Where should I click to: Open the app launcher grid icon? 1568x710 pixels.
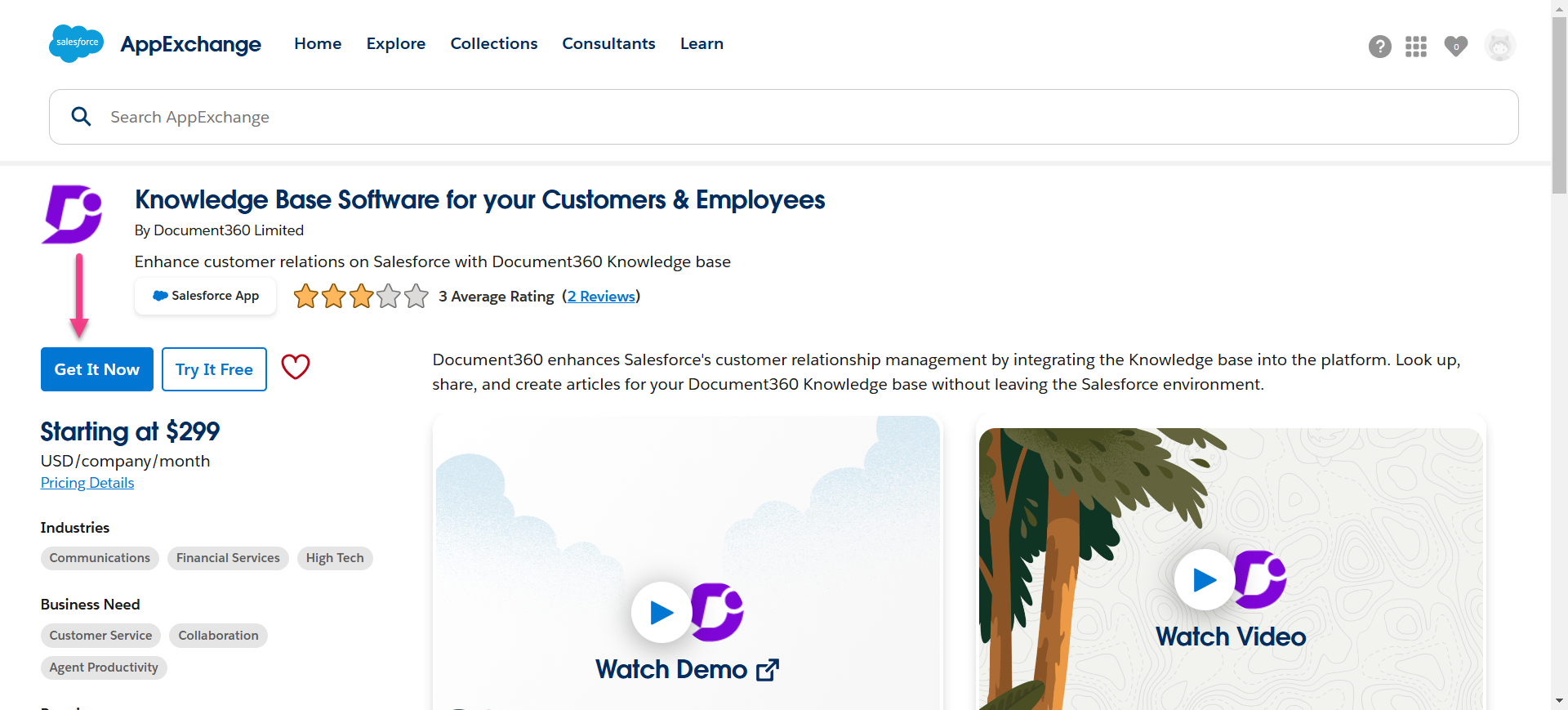coord(1416,47)
